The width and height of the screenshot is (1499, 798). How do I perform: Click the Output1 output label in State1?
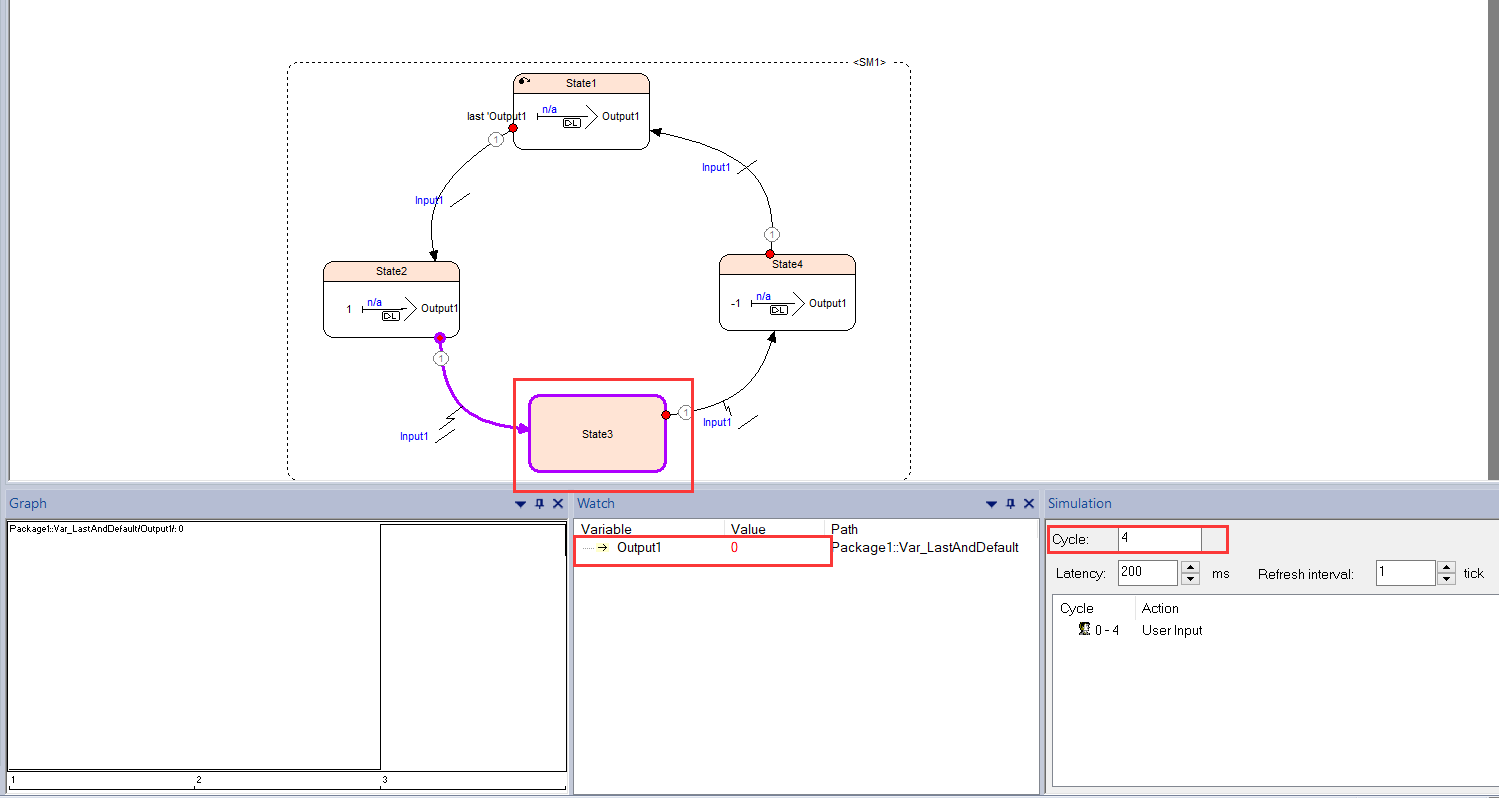pyautogui.click(x=620, y=116)
